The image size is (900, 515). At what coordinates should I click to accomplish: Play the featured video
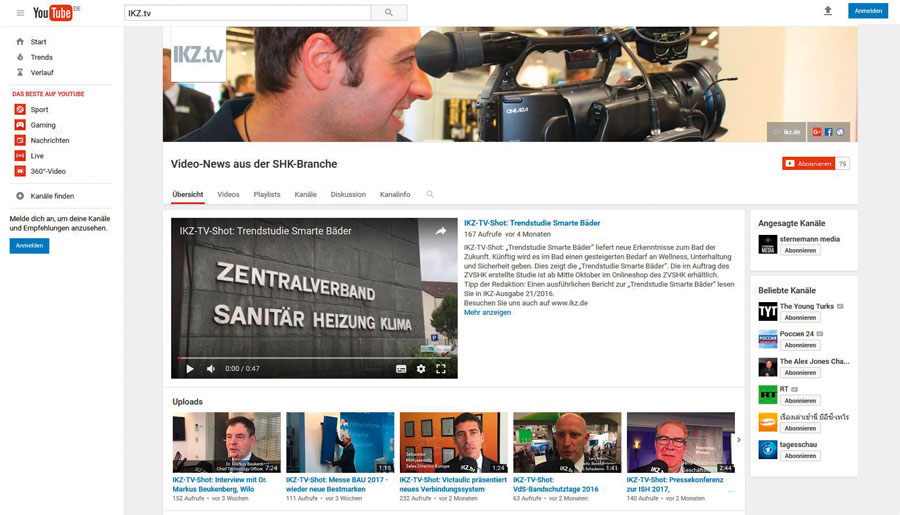[x=190, y=369]
